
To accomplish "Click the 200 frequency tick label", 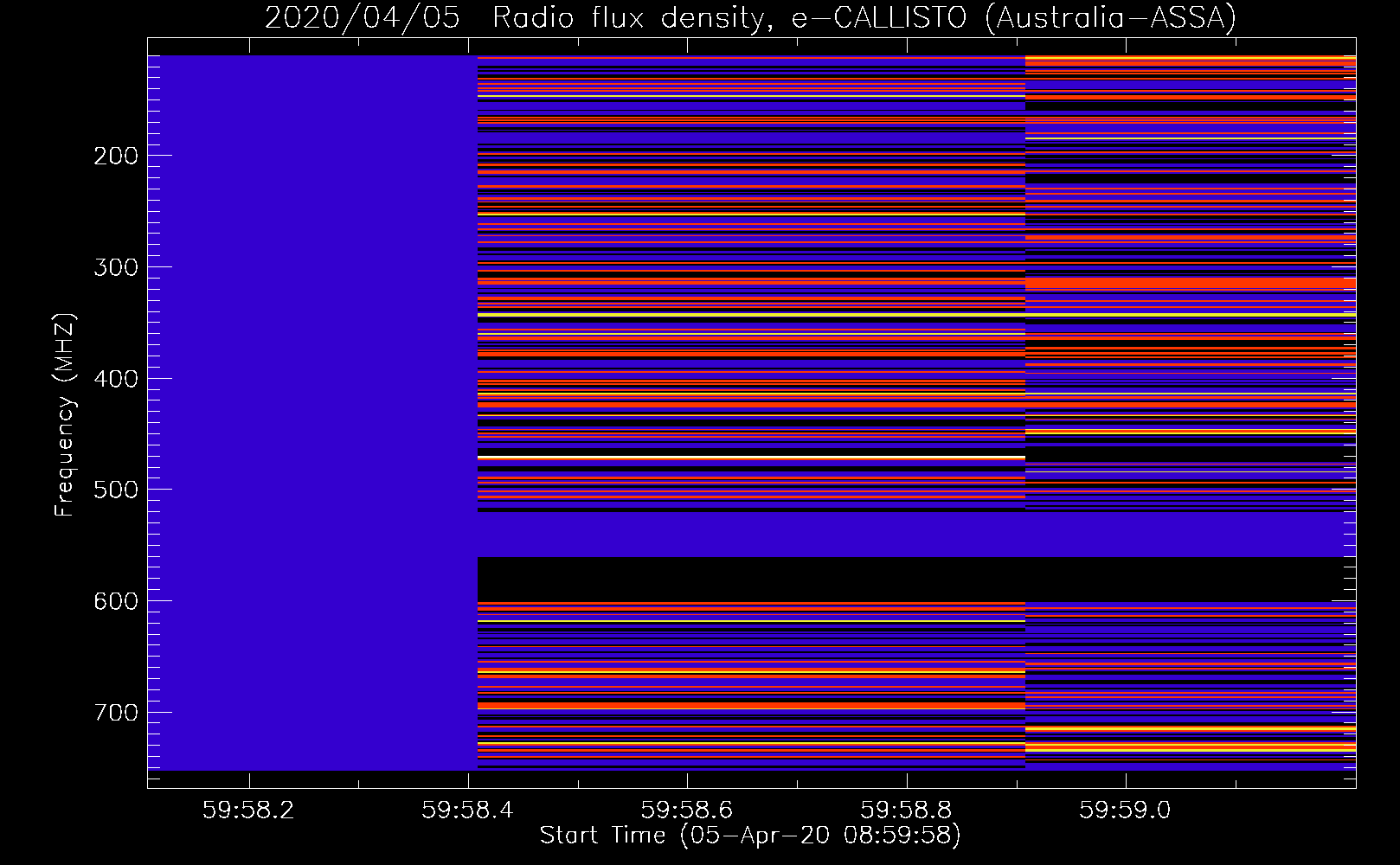I will (116, 156).
